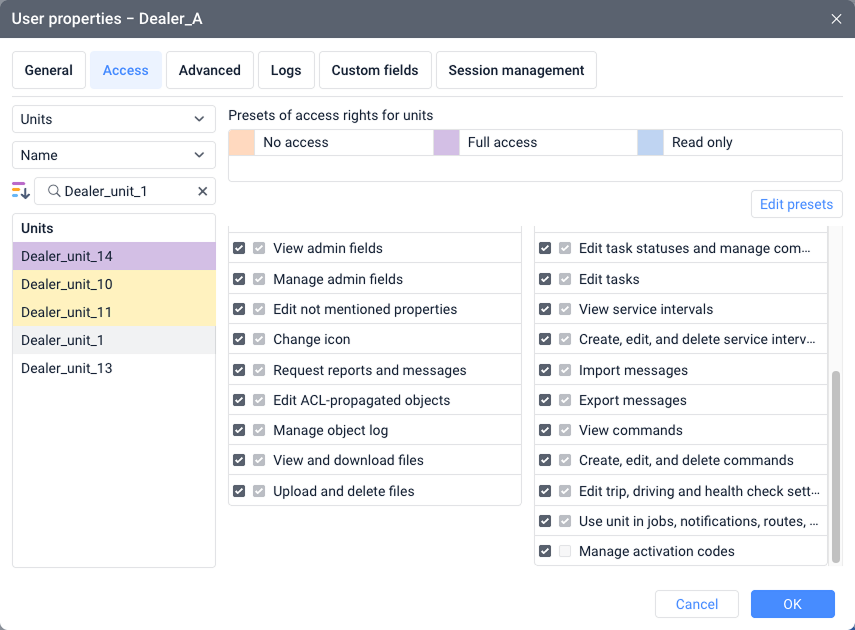Clear the Dealer_unit_1 search text
Image resolution: width=855 pixels, height=630 pixels.
tap(203, 191)
